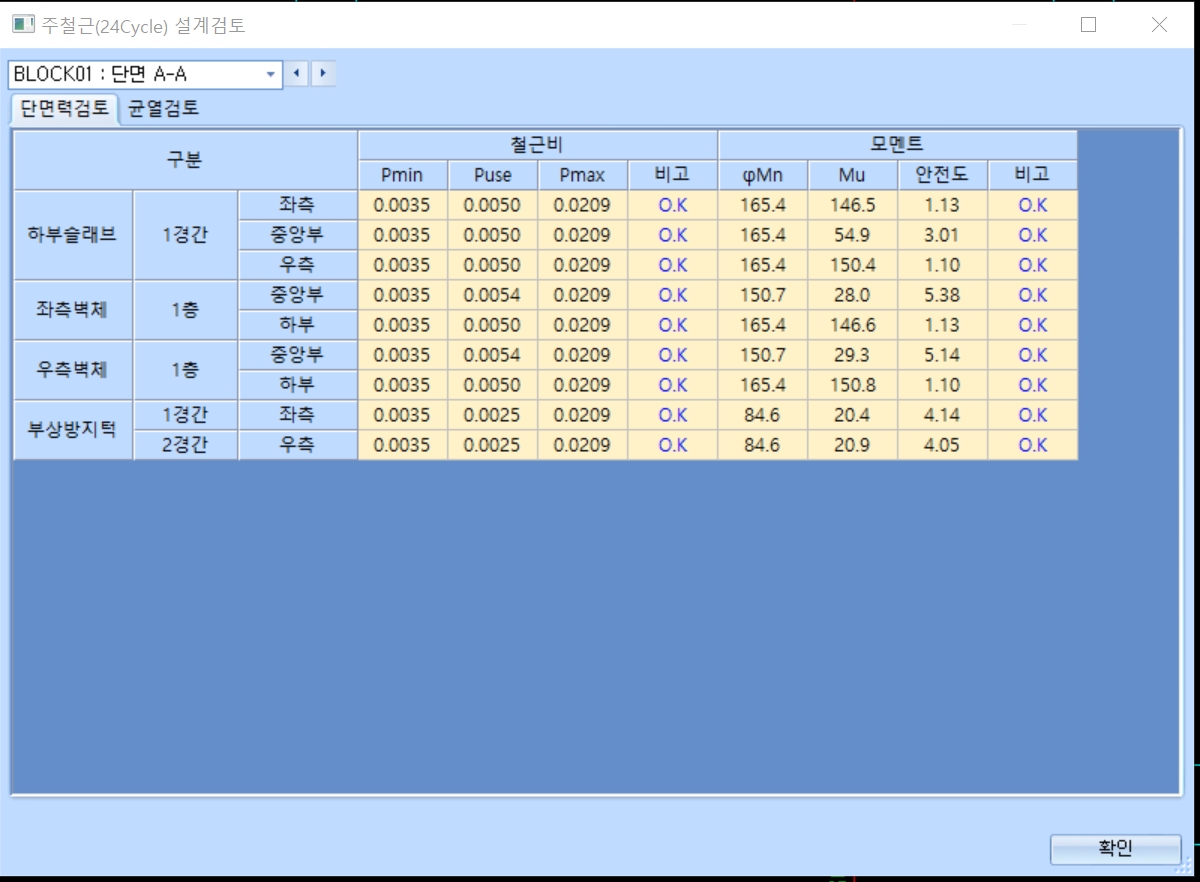Viewport: 1200px width, 882px height.
Task: Select the 하부슬래브 row group cell
Action: 73,235
